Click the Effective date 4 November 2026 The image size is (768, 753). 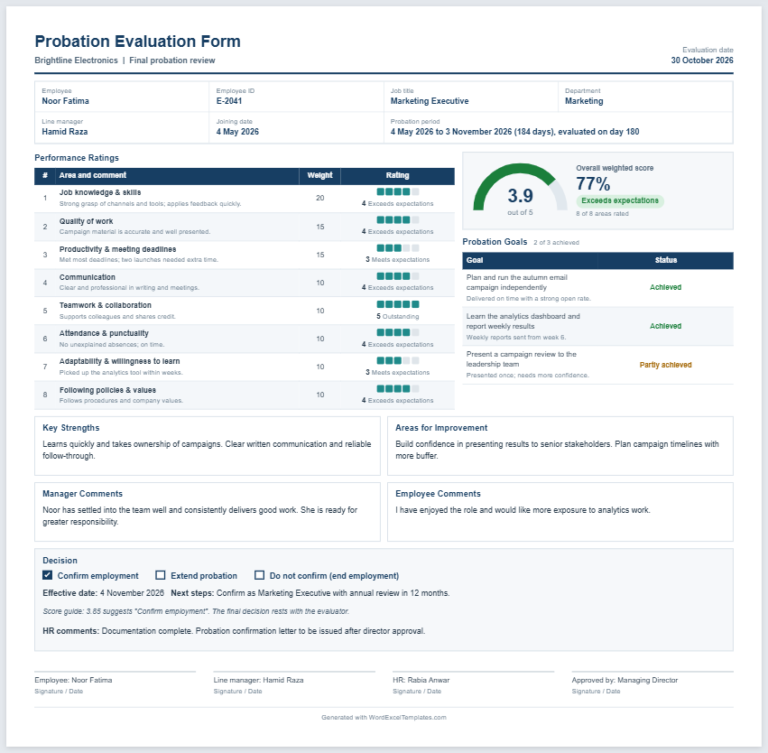pos(103,593)
